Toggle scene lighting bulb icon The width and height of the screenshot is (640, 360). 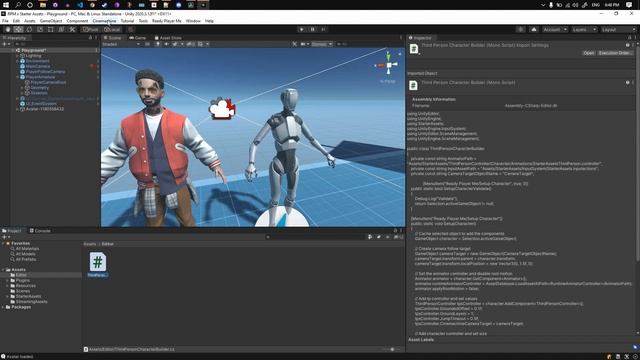pos(158,44)
